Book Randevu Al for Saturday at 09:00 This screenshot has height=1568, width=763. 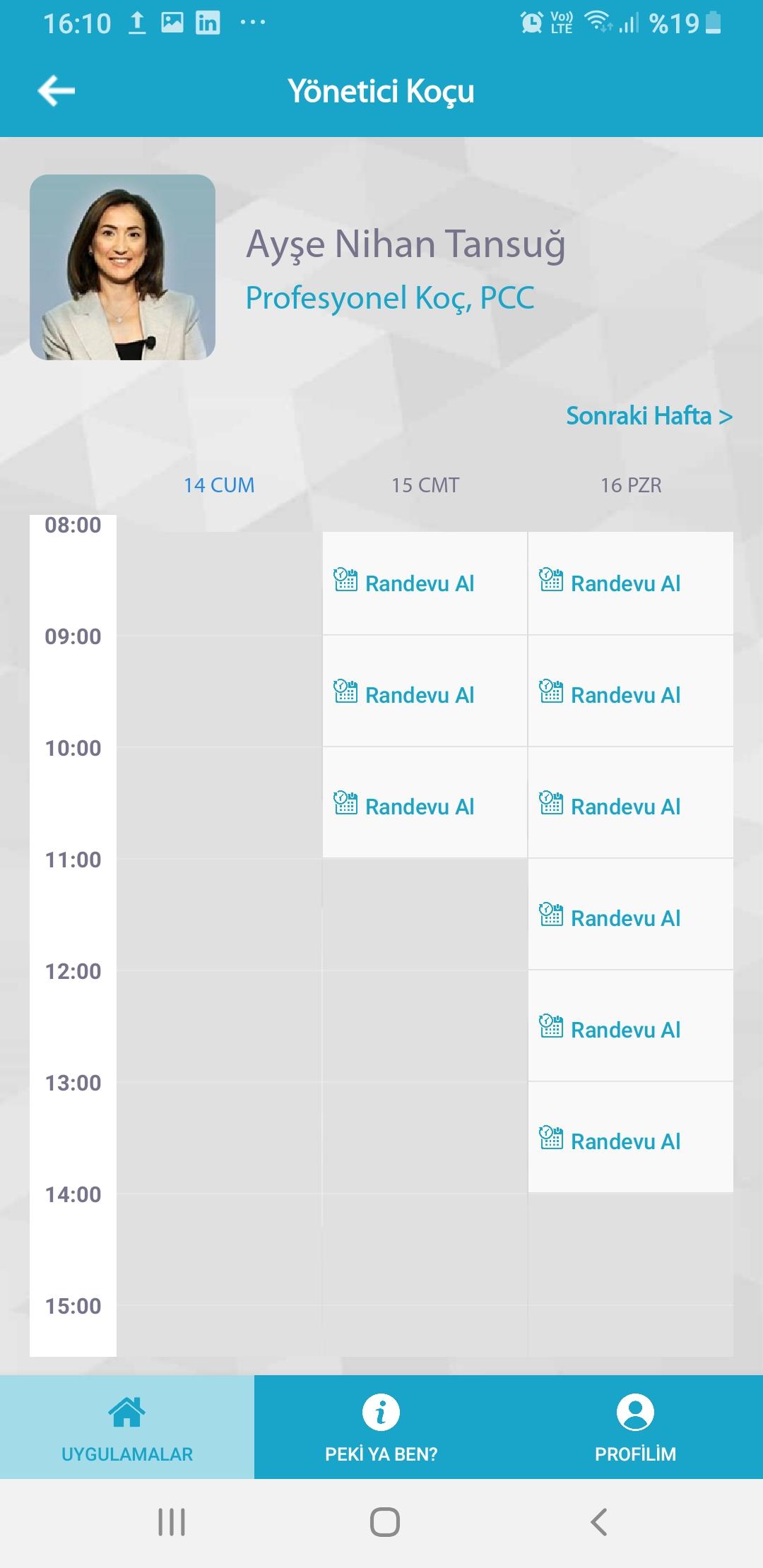point(420,695)
